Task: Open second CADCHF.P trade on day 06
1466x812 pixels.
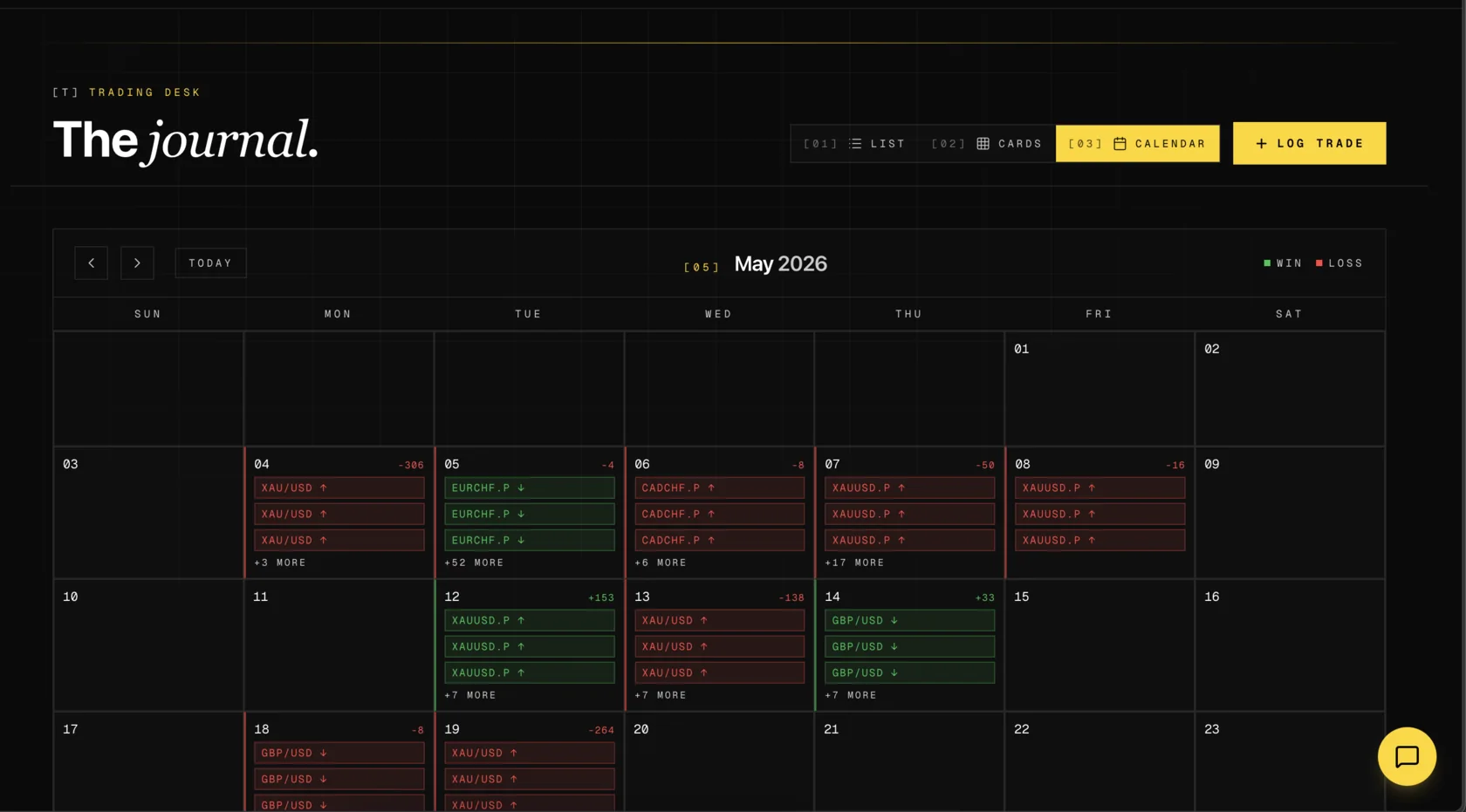Action: pos(719,515)
